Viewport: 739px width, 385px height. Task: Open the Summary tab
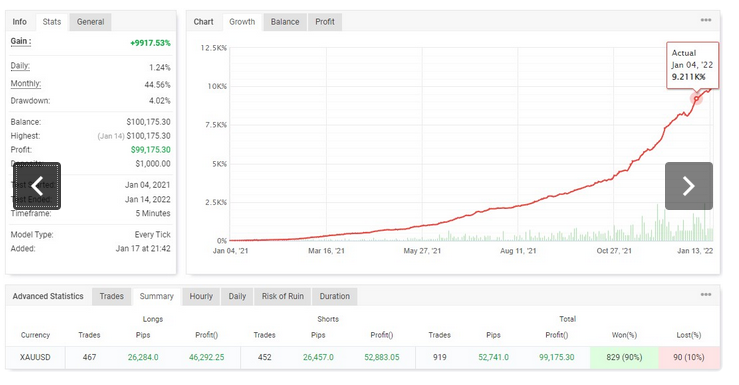156,296
